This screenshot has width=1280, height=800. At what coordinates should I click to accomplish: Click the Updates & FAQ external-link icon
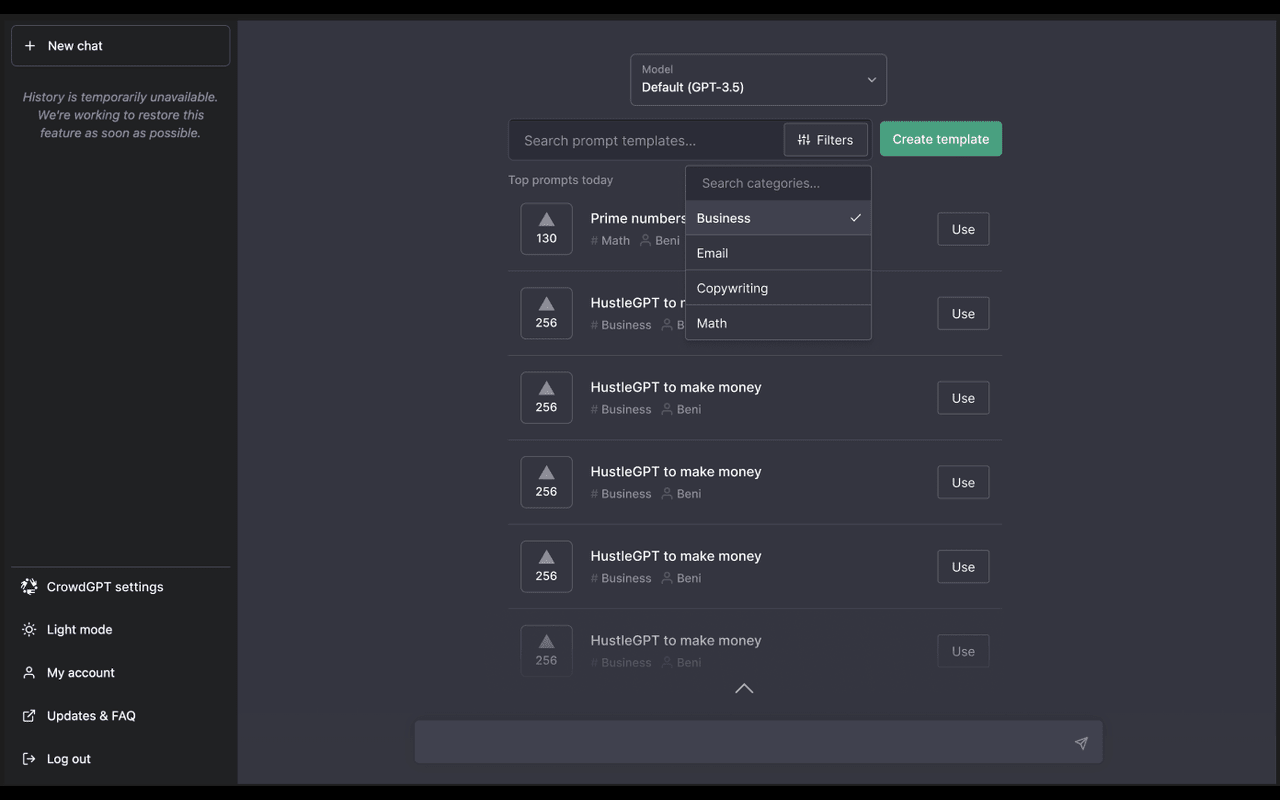tap(29, 715)
